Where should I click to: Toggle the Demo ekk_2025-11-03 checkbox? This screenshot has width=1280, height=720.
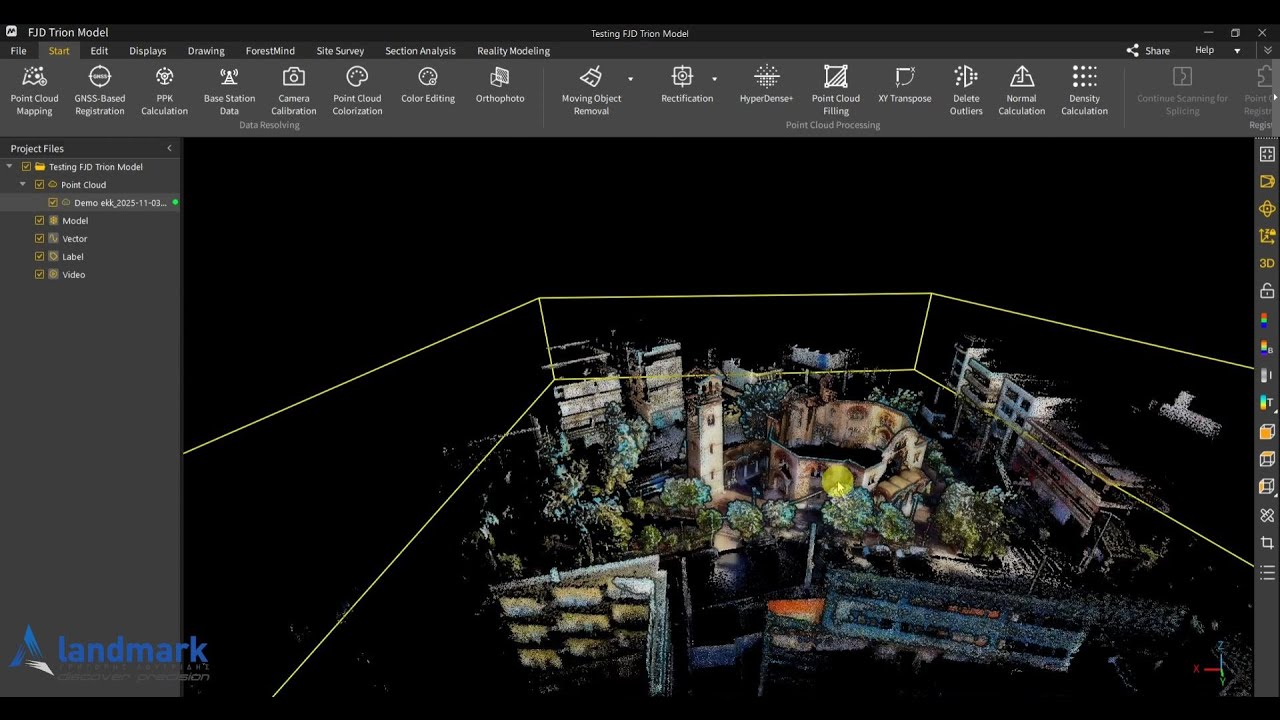[54, 203]
